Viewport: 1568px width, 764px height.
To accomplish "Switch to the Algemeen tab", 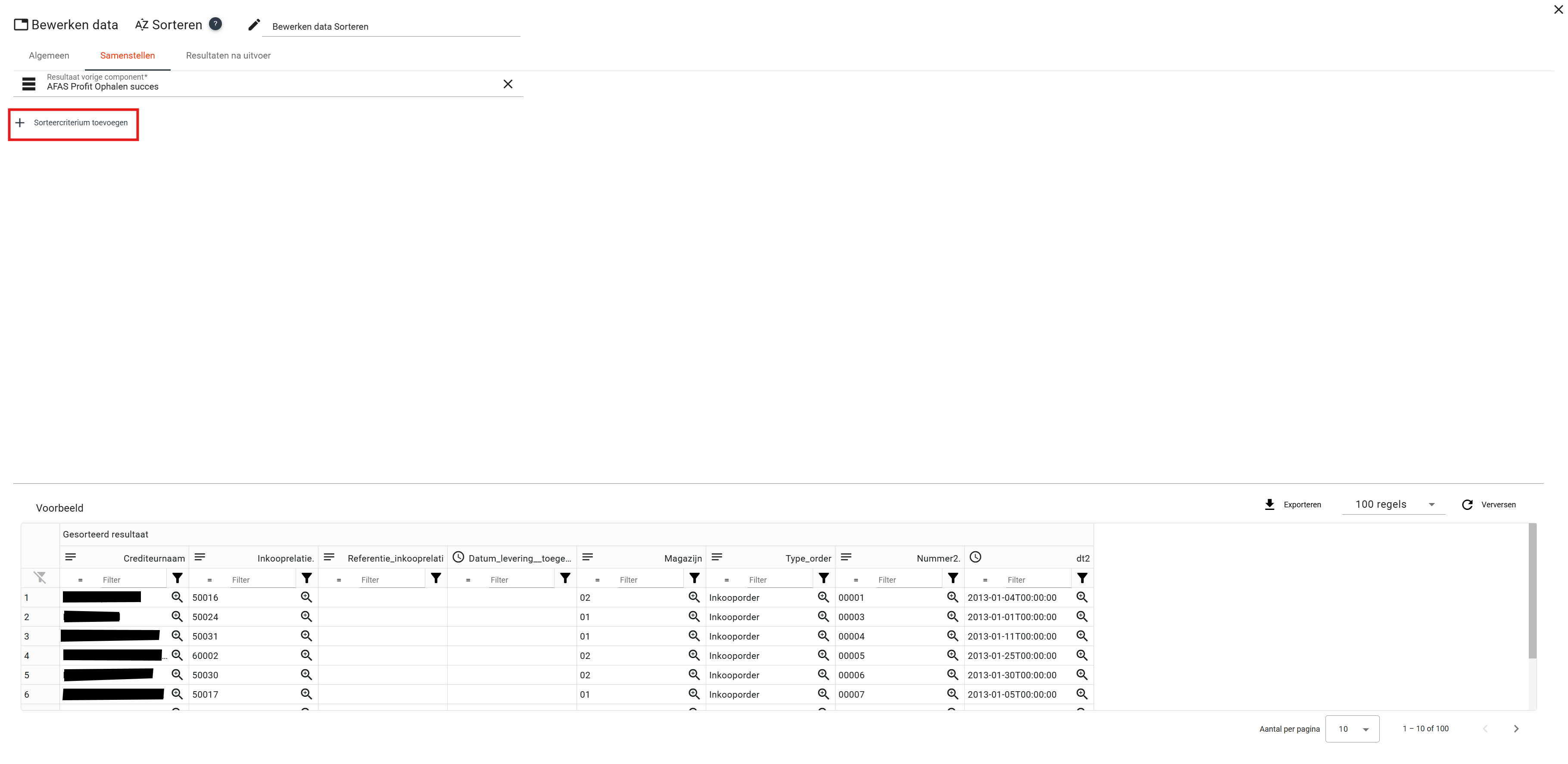I will (49, 56).
